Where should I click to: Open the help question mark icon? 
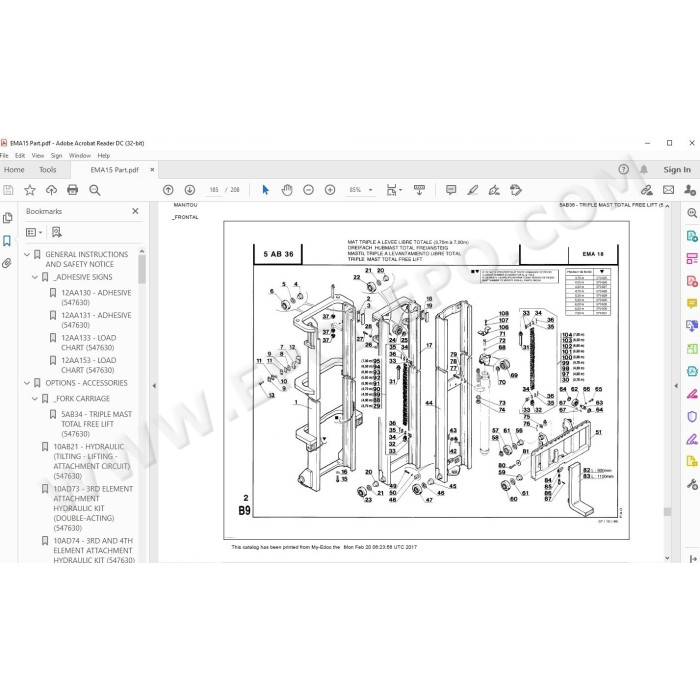[624, 169]
